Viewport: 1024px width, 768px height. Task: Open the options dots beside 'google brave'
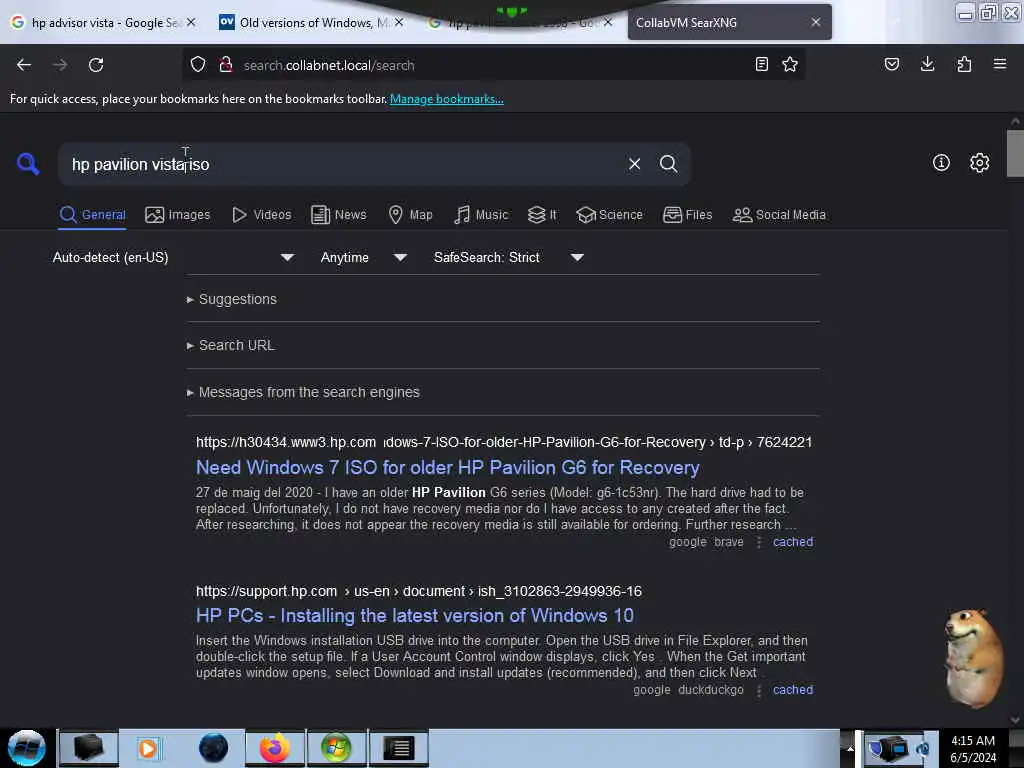coord(758,542)
